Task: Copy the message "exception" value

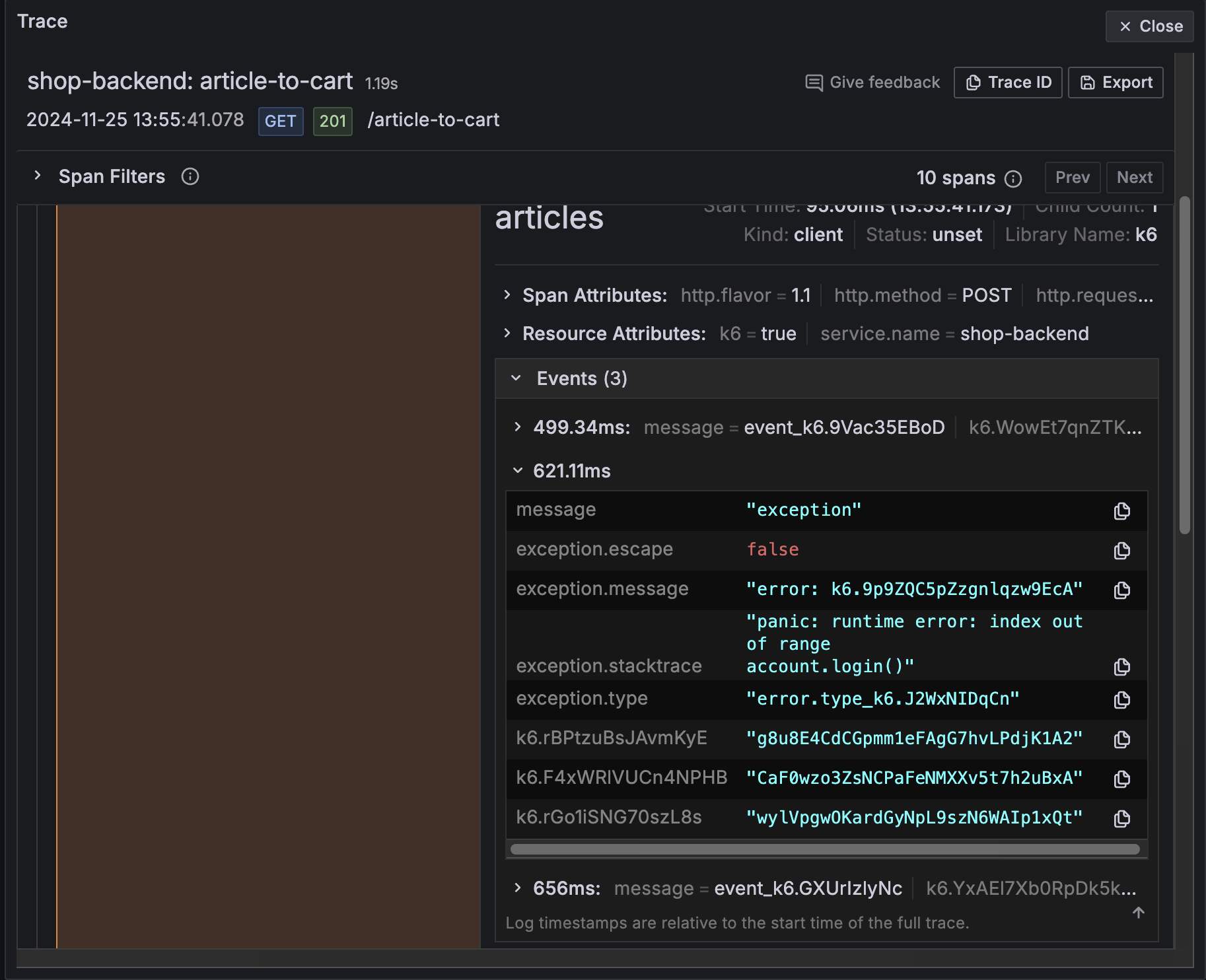Action: (1121, 511)
